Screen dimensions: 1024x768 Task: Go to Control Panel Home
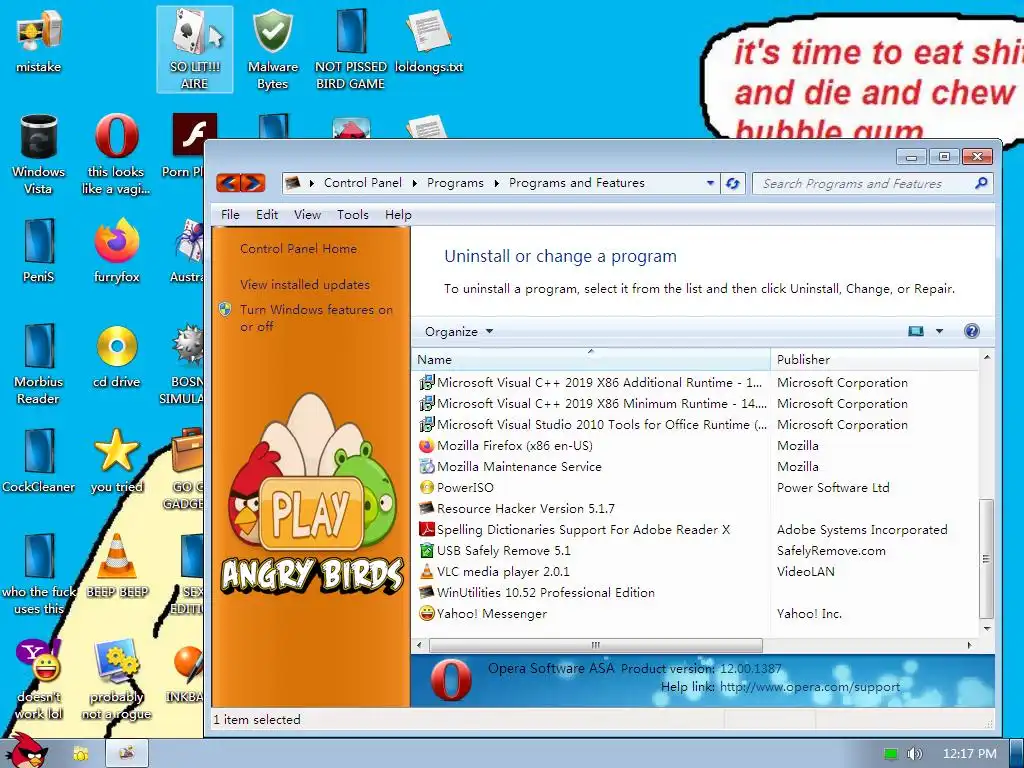(298, 249)
